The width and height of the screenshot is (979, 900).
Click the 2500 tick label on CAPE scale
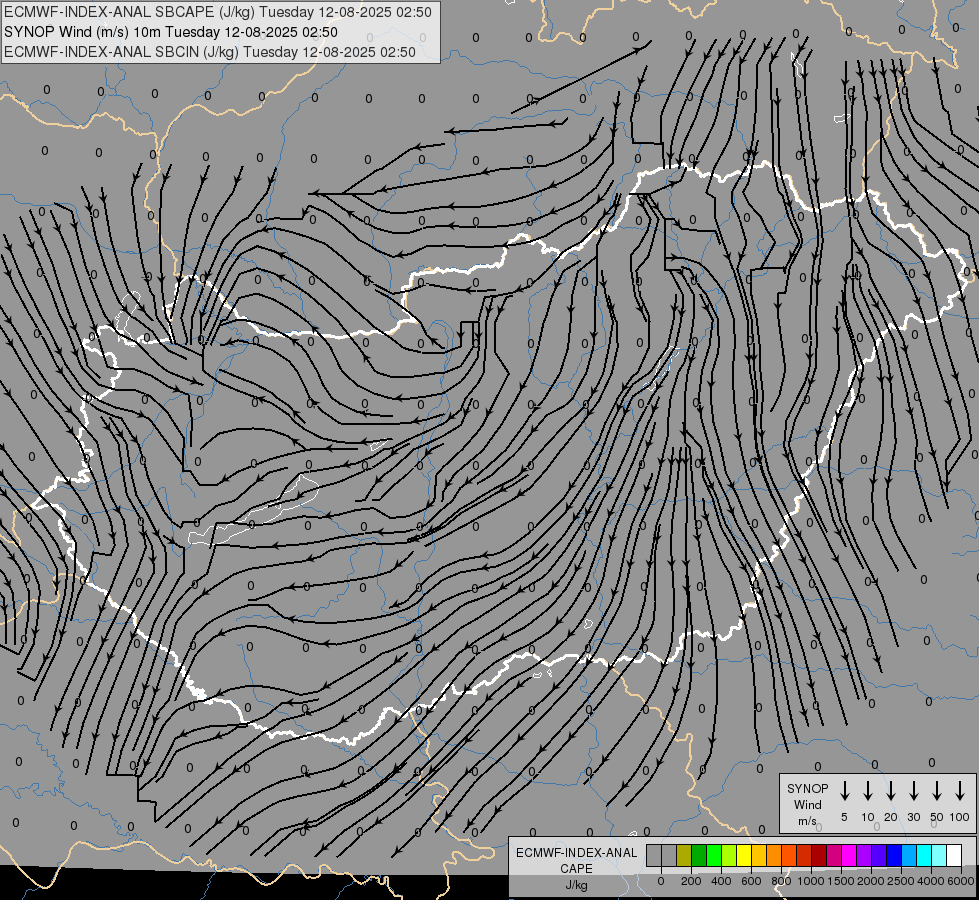901,881
